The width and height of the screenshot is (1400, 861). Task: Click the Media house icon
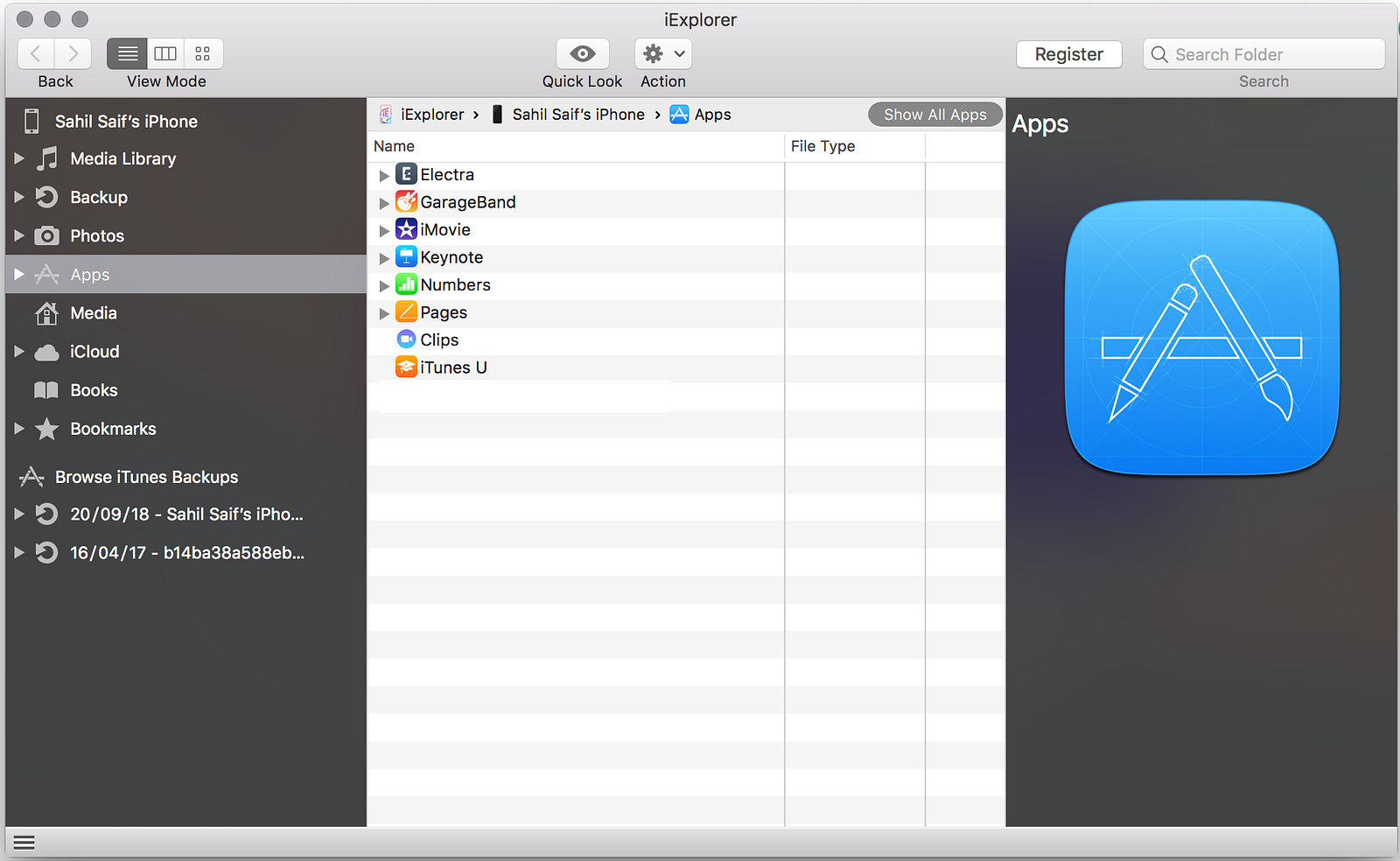pos(47,312)
